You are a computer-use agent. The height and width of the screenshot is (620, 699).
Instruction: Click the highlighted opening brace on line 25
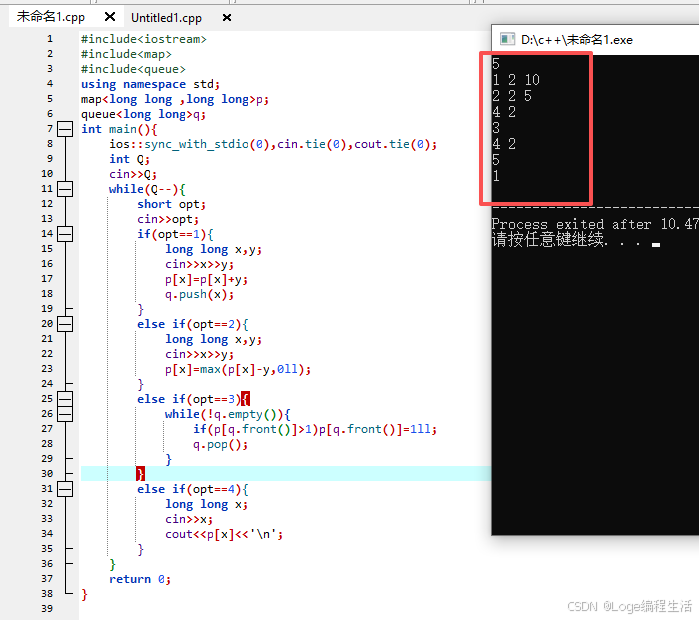pos(246,399)
